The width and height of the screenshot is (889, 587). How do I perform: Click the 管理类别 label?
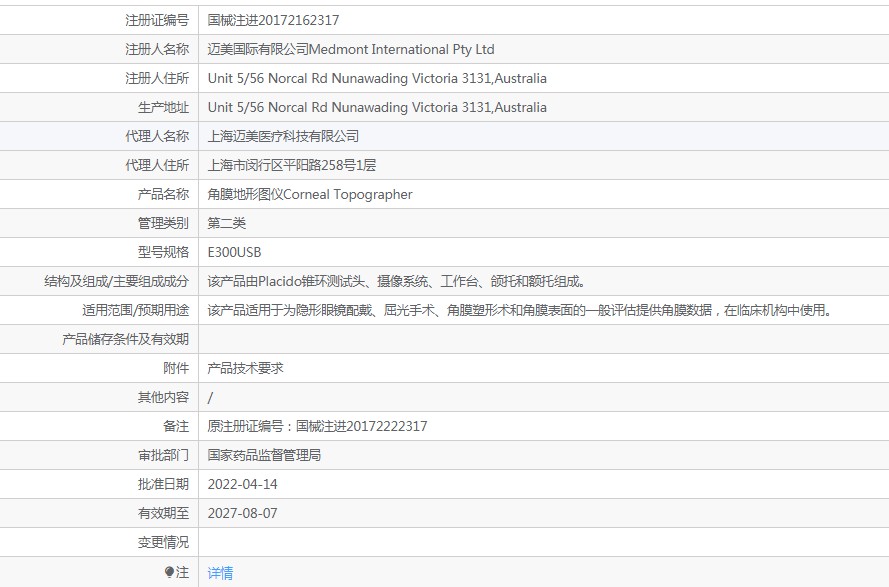[163, 223]
